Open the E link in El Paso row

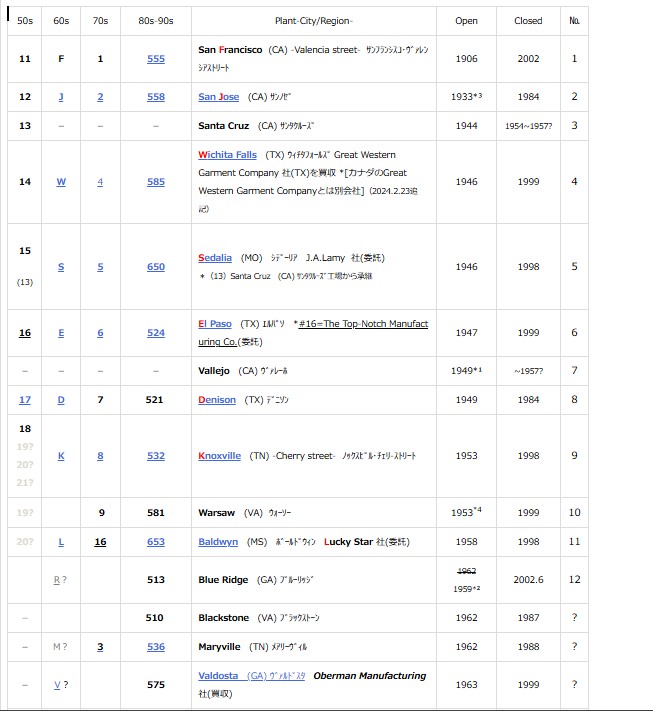point(61,333)
